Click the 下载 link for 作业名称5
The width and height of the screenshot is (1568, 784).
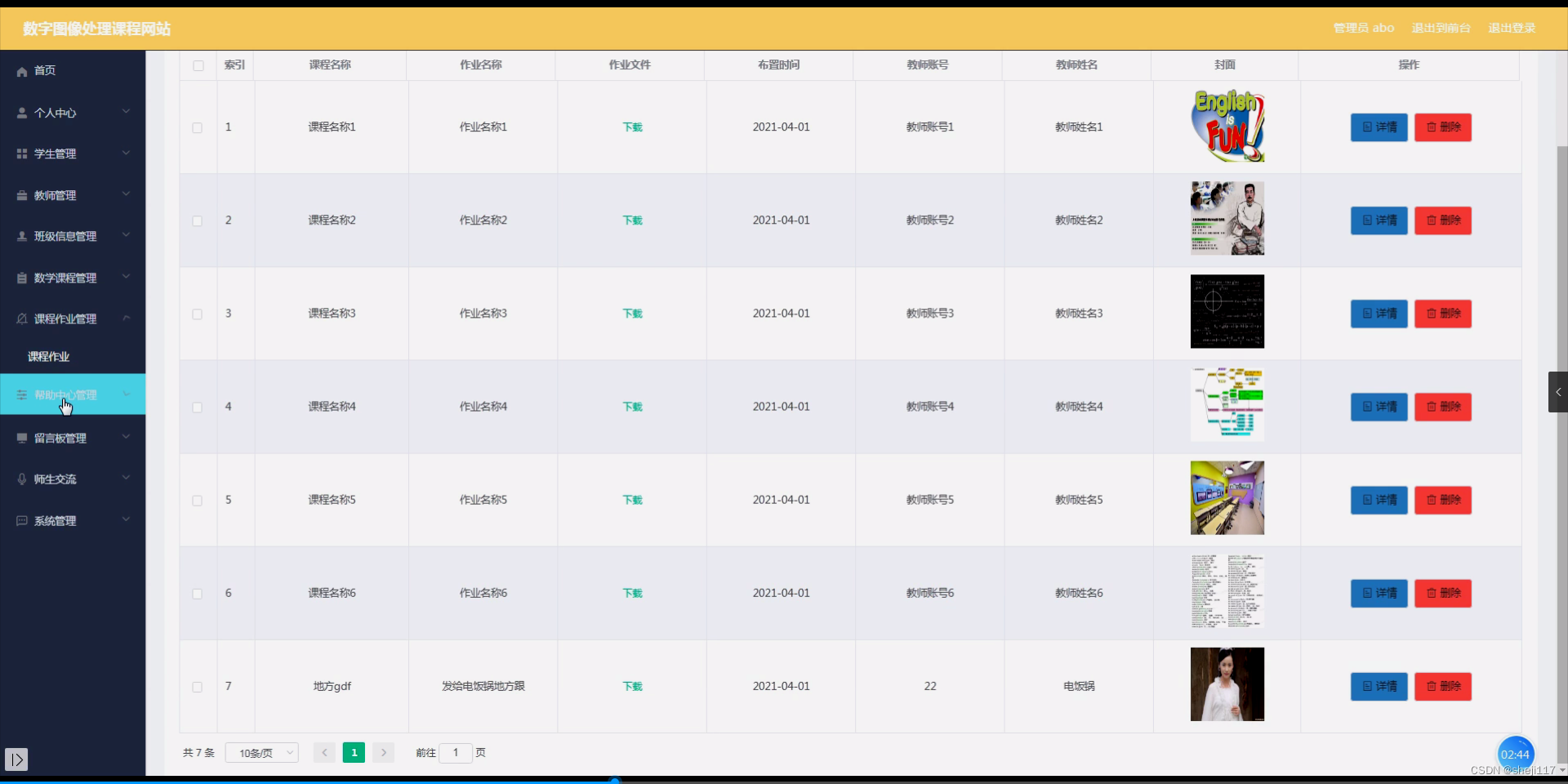point(631,500)
